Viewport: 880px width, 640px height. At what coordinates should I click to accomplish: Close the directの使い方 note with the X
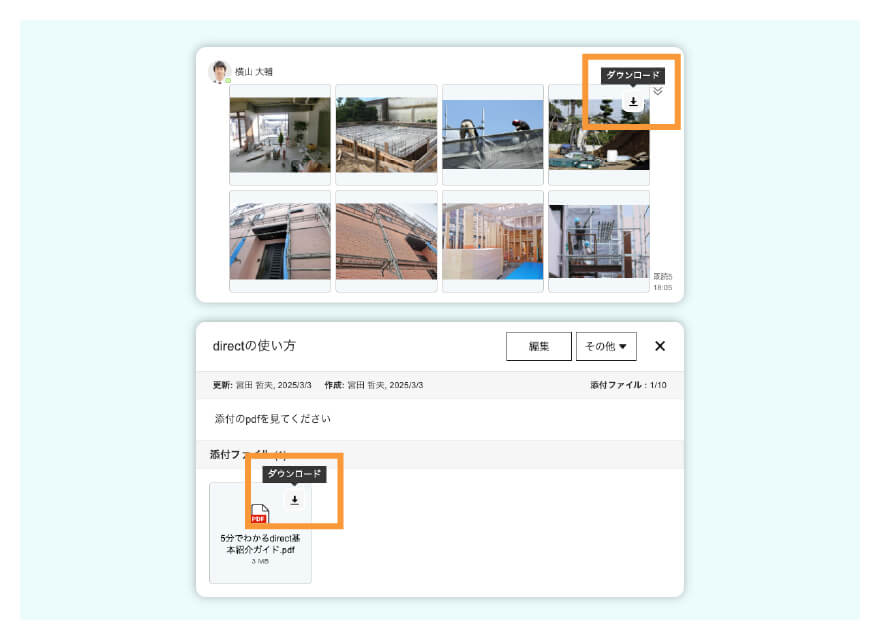(x=660, y=346)
